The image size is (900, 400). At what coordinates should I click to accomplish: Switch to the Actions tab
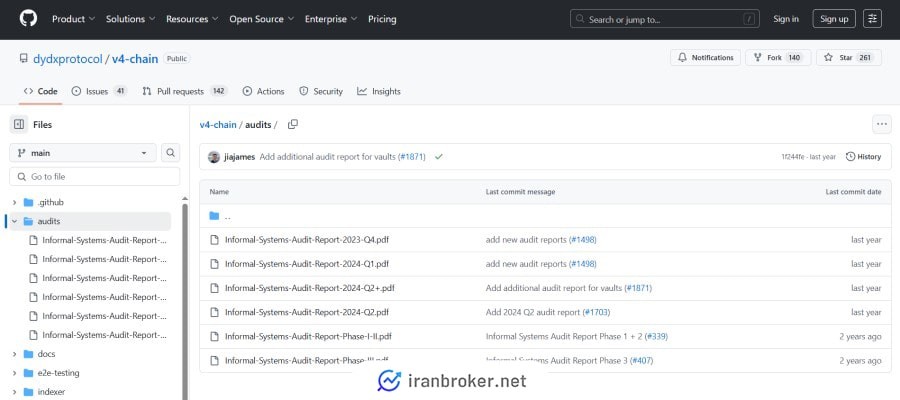[263, 91]
